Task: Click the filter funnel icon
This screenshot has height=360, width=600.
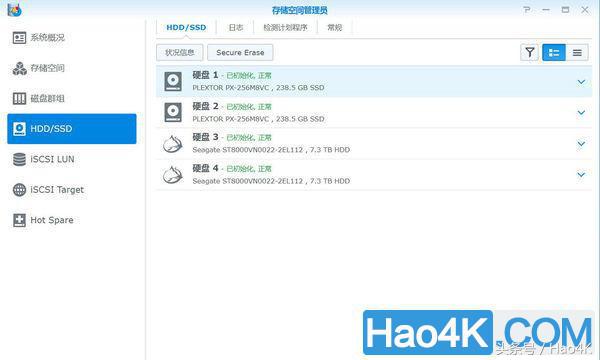Action: tap(530, 52)
